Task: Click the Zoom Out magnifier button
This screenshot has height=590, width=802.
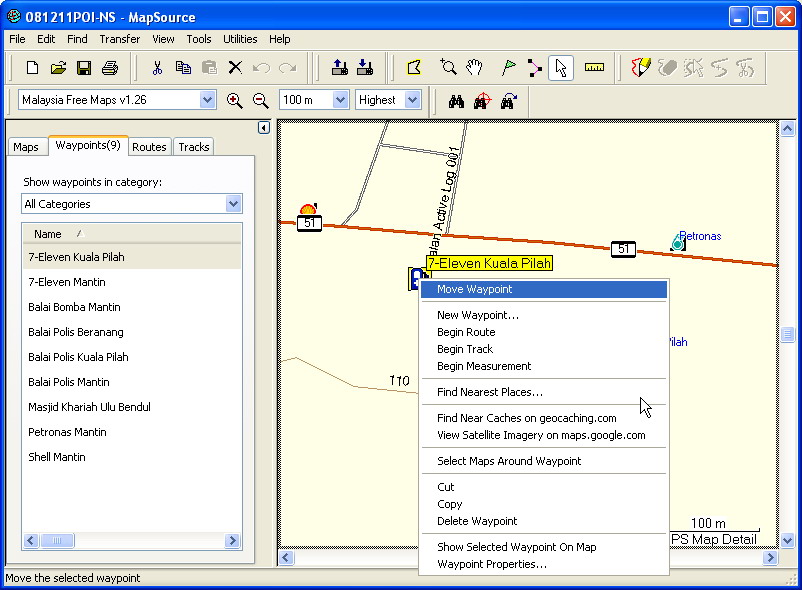Action: (261, 100)
